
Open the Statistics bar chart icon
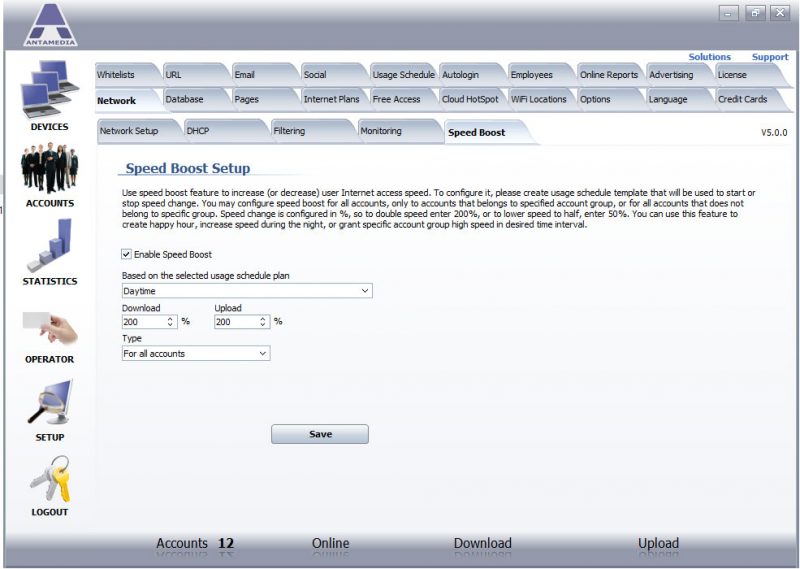(x=49, y=245)
